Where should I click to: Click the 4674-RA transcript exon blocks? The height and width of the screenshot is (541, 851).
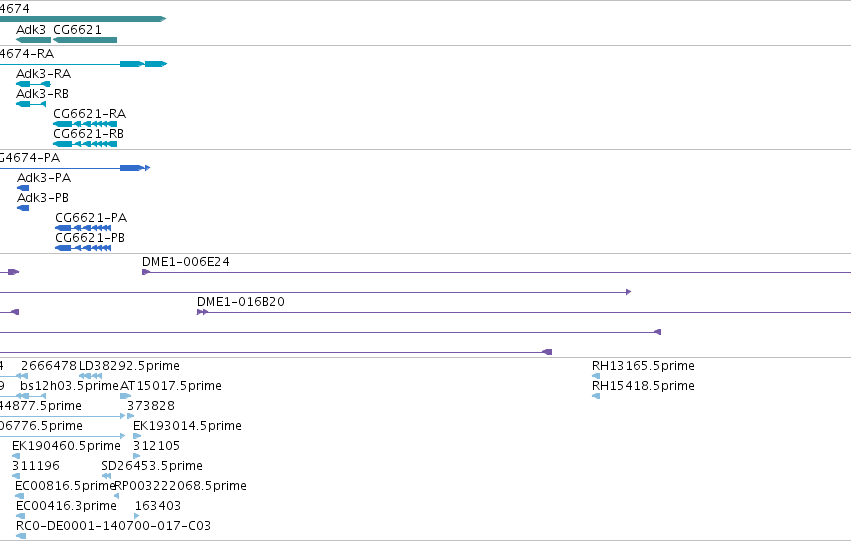pos(143,64)
